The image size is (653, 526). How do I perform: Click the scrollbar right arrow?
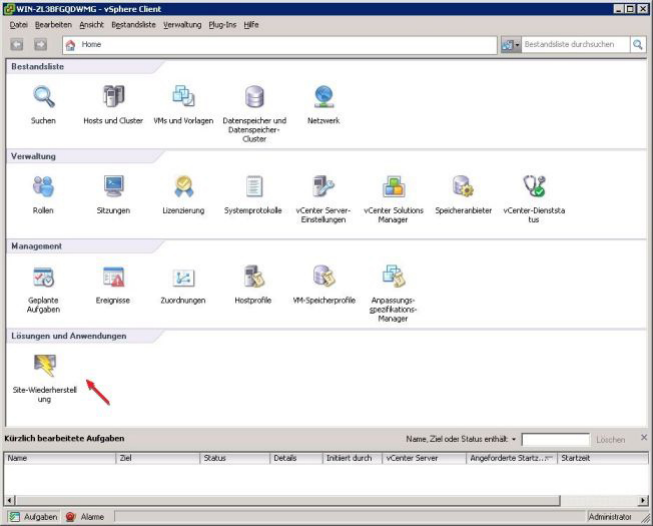644,500
